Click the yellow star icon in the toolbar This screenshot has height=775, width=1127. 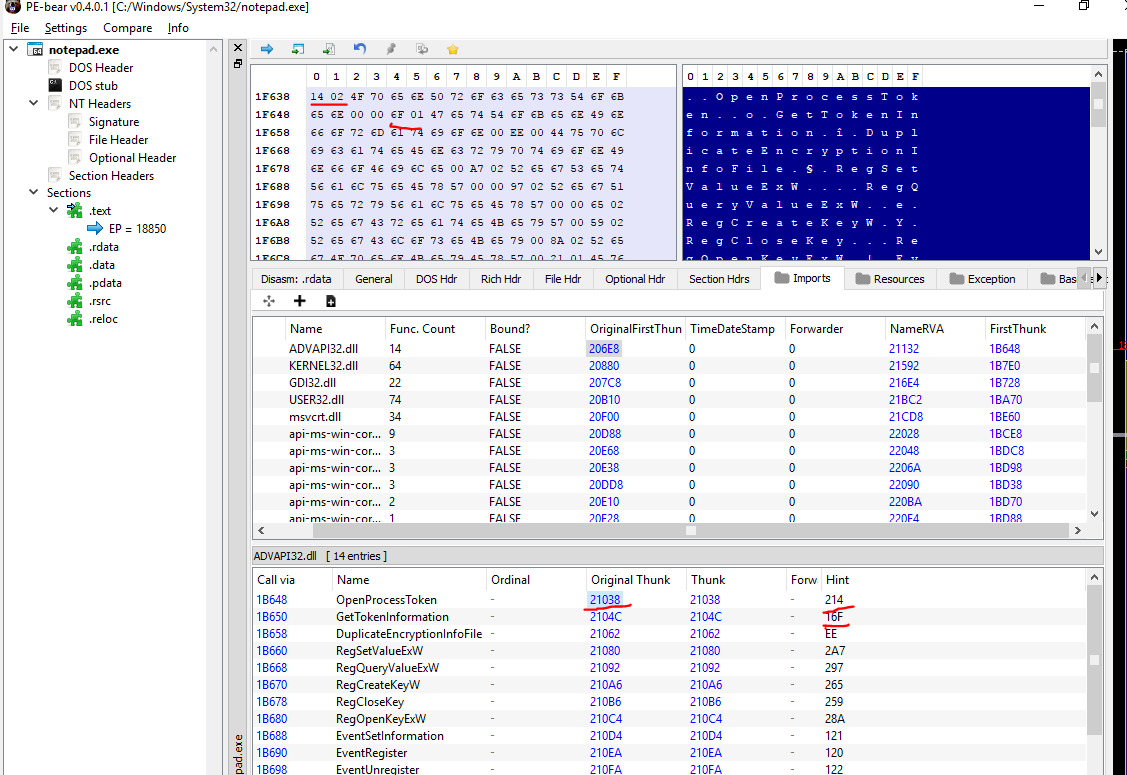pyautogui.click(x=453, y=49)
